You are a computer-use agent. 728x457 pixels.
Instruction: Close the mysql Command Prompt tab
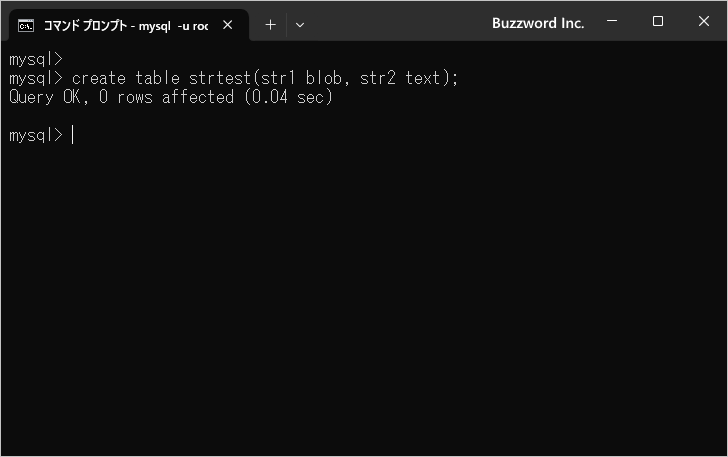pos(228,25)
